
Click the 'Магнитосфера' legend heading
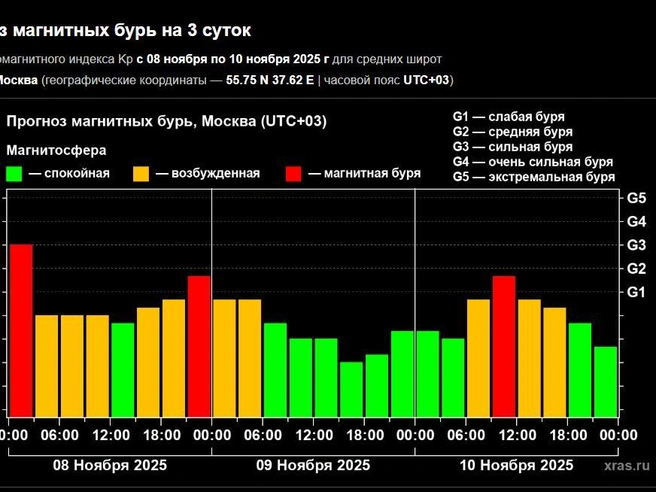pos(56,150)
